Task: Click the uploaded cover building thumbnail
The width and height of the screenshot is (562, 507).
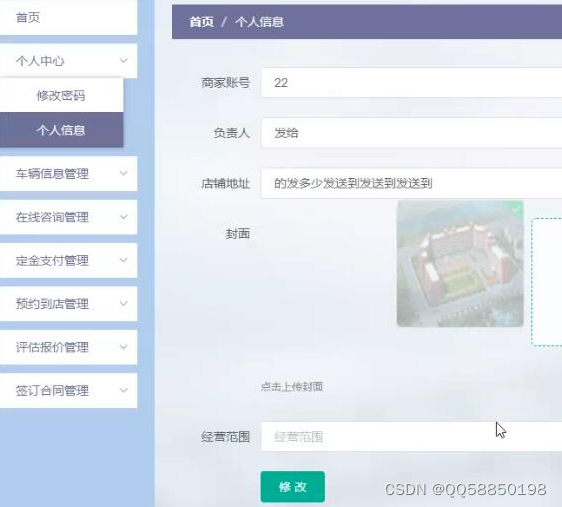Action: [460, 264]
